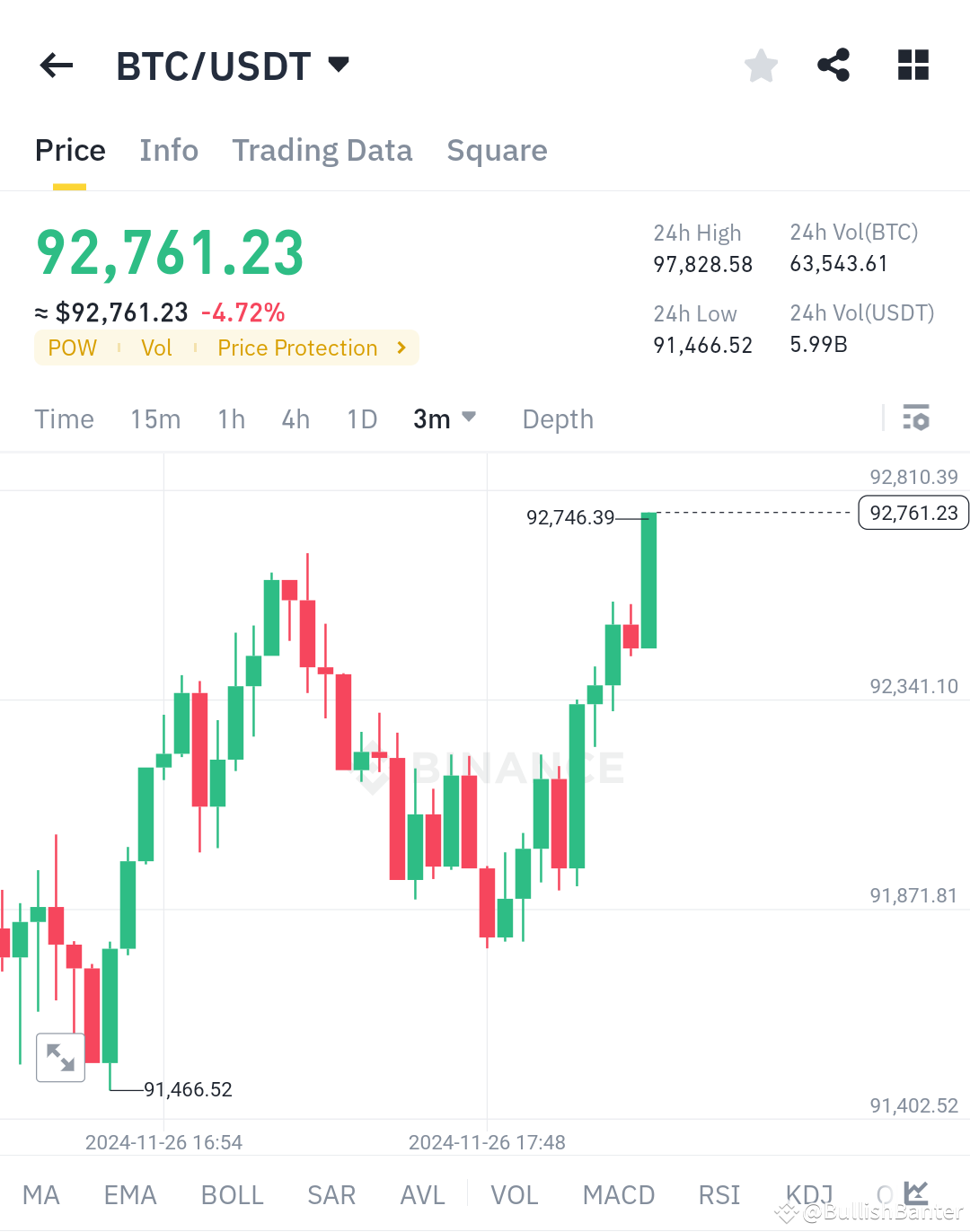Open the Depth view
The image size is (970, 1232).
coord(557,418)
